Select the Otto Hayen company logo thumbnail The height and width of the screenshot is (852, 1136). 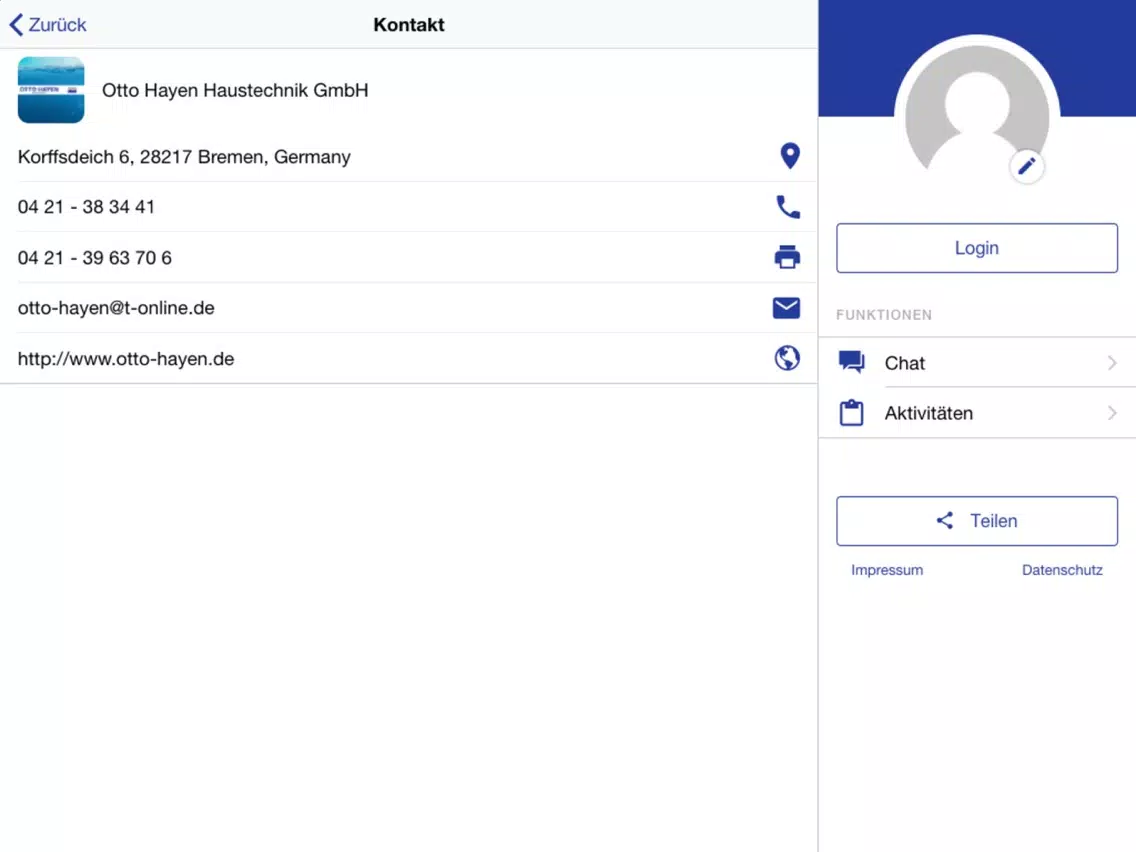click(51, 90)
